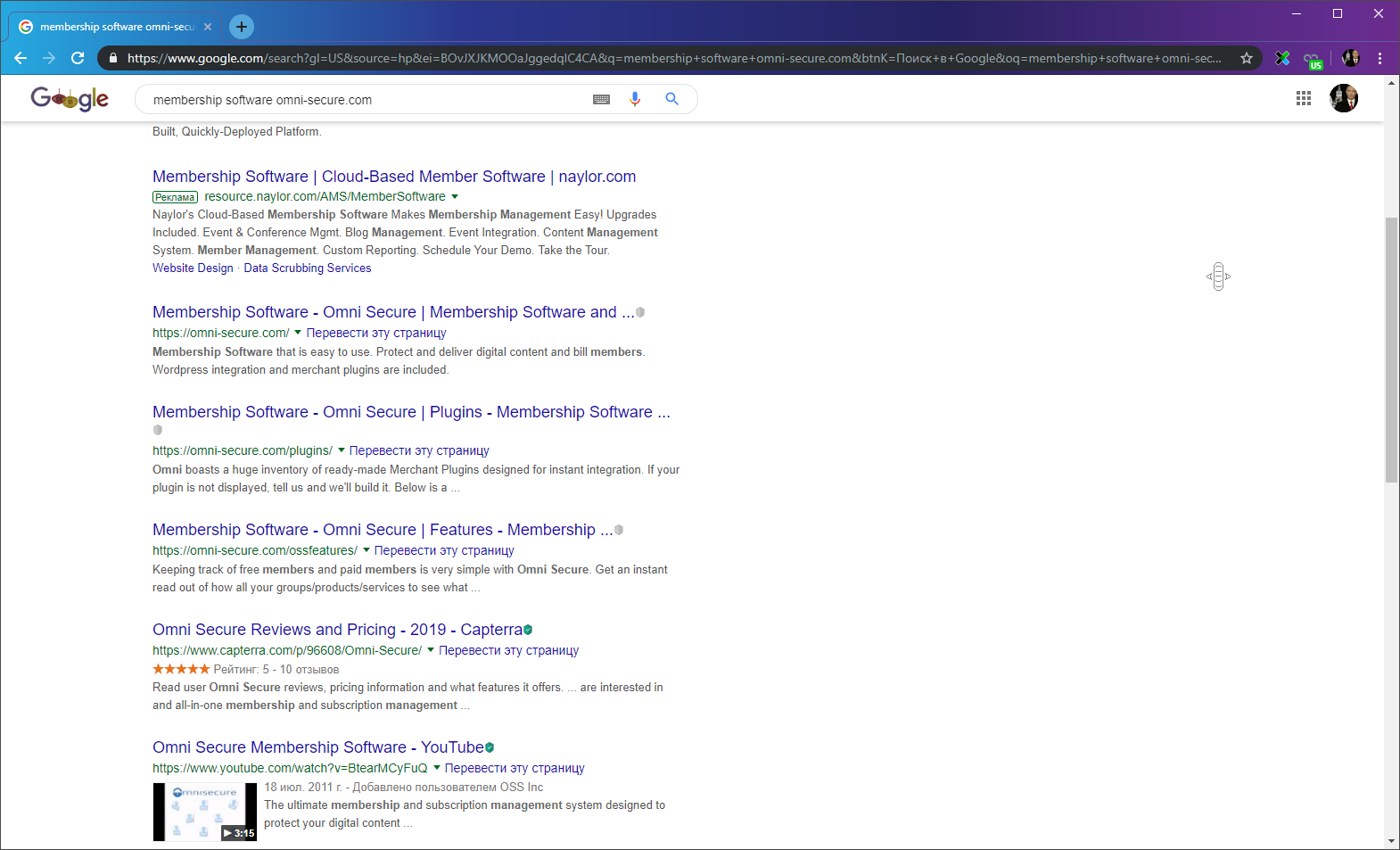
Task: Click the resource.naylor.com/AMS/MemberSoftware URL
Action: pyautogui.click(x=325, y=196)
